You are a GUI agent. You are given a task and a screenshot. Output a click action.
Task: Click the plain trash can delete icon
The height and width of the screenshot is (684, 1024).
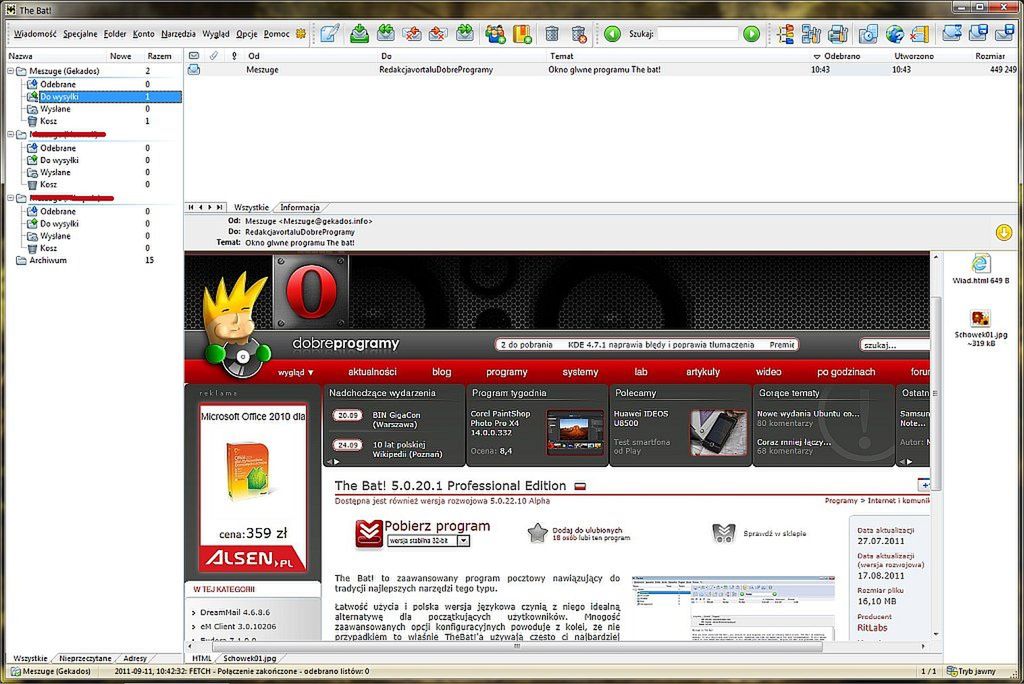click(x=552, y=33)
